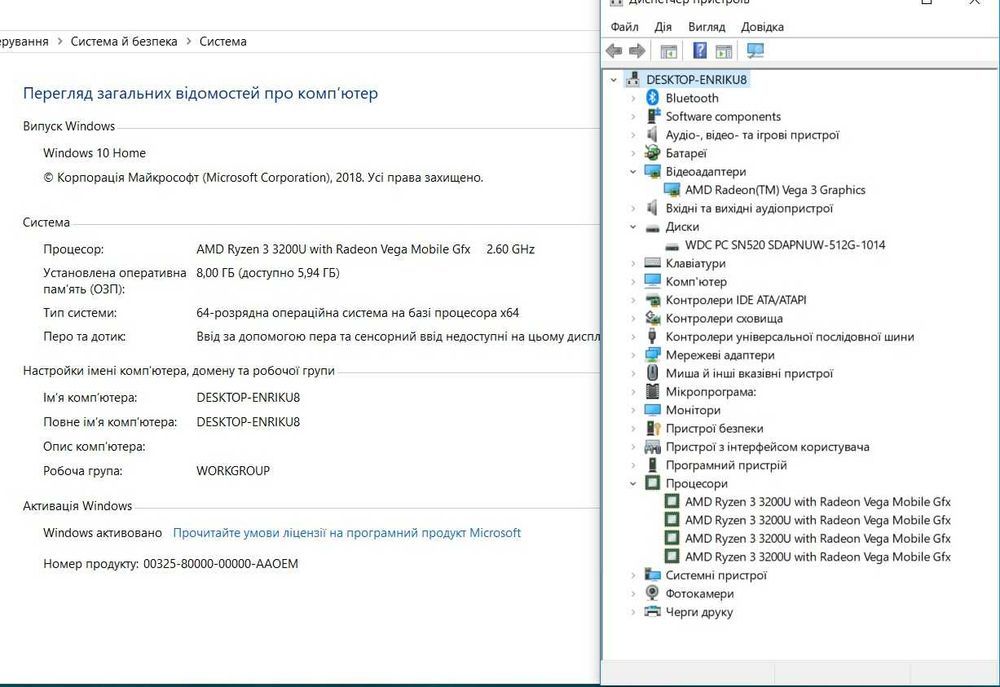
Task: Click the 8,00 ГБ installed memory value
Action: [268, 273]
